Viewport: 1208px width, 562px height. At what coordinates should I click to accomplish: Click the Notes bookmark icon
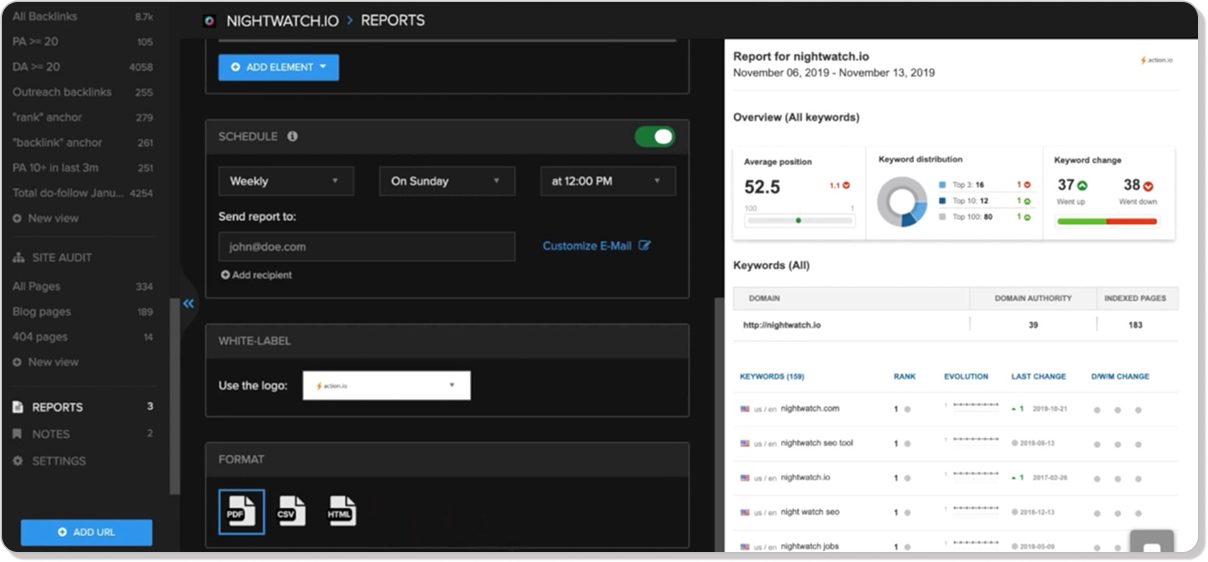pyautogui.click(x=17, y=434)
